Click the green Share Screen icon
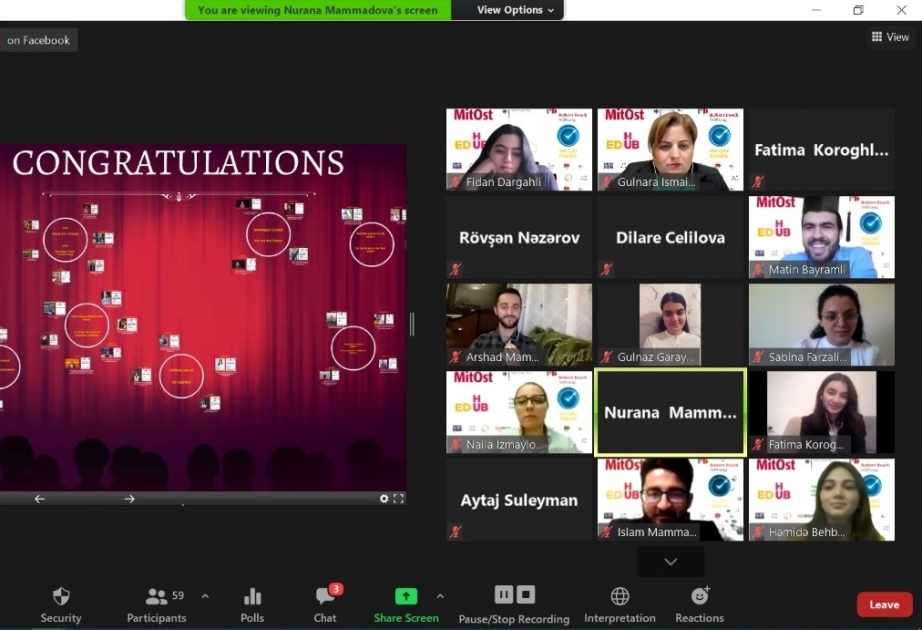This screenshot has width=922, height=630. point(406,596)
